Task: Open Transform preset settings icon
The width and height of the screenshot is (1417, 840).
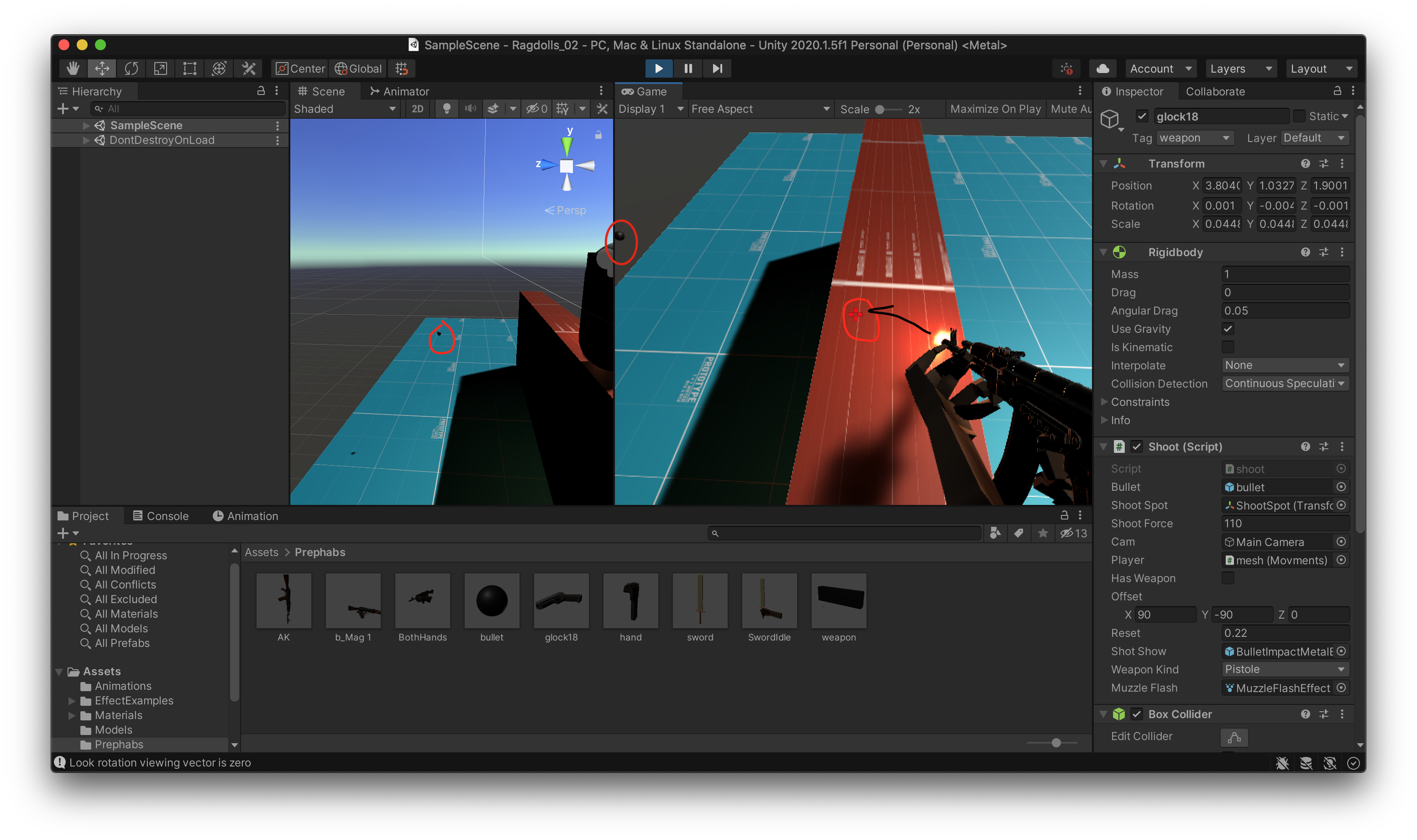Action: (x=1323, y=163)
